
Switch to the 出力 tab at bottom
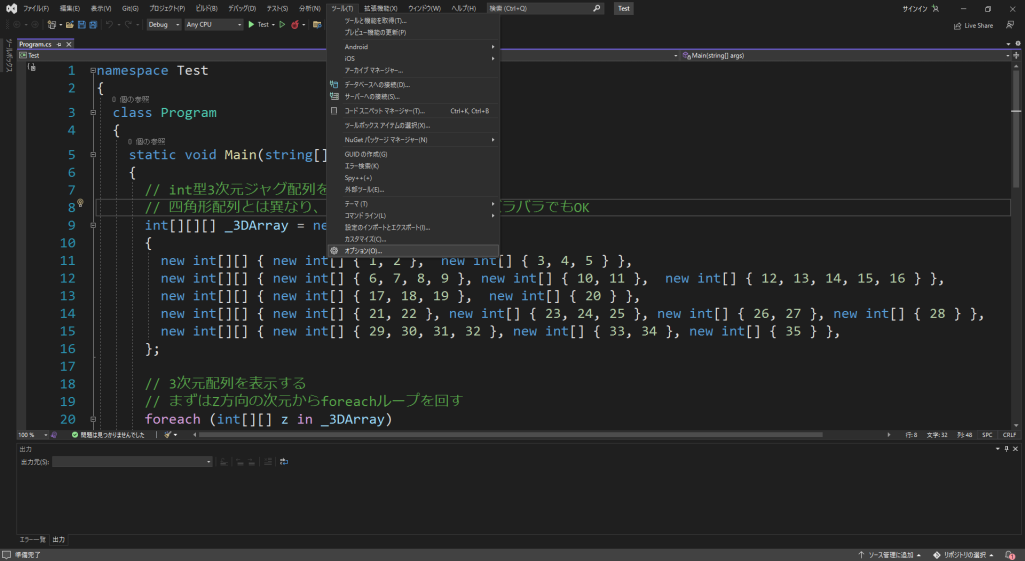click(x=59, y=540)
